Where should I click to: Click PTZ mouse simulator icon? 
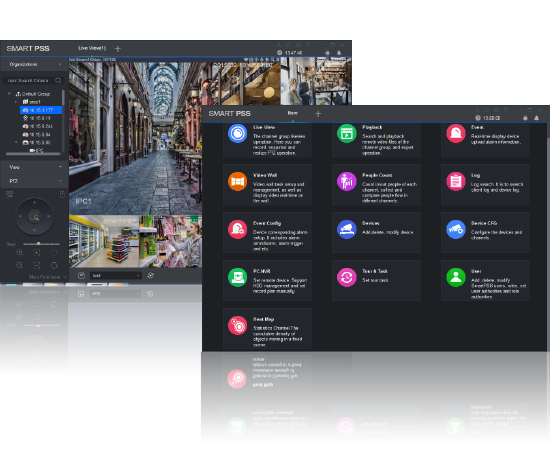(62, 194)
